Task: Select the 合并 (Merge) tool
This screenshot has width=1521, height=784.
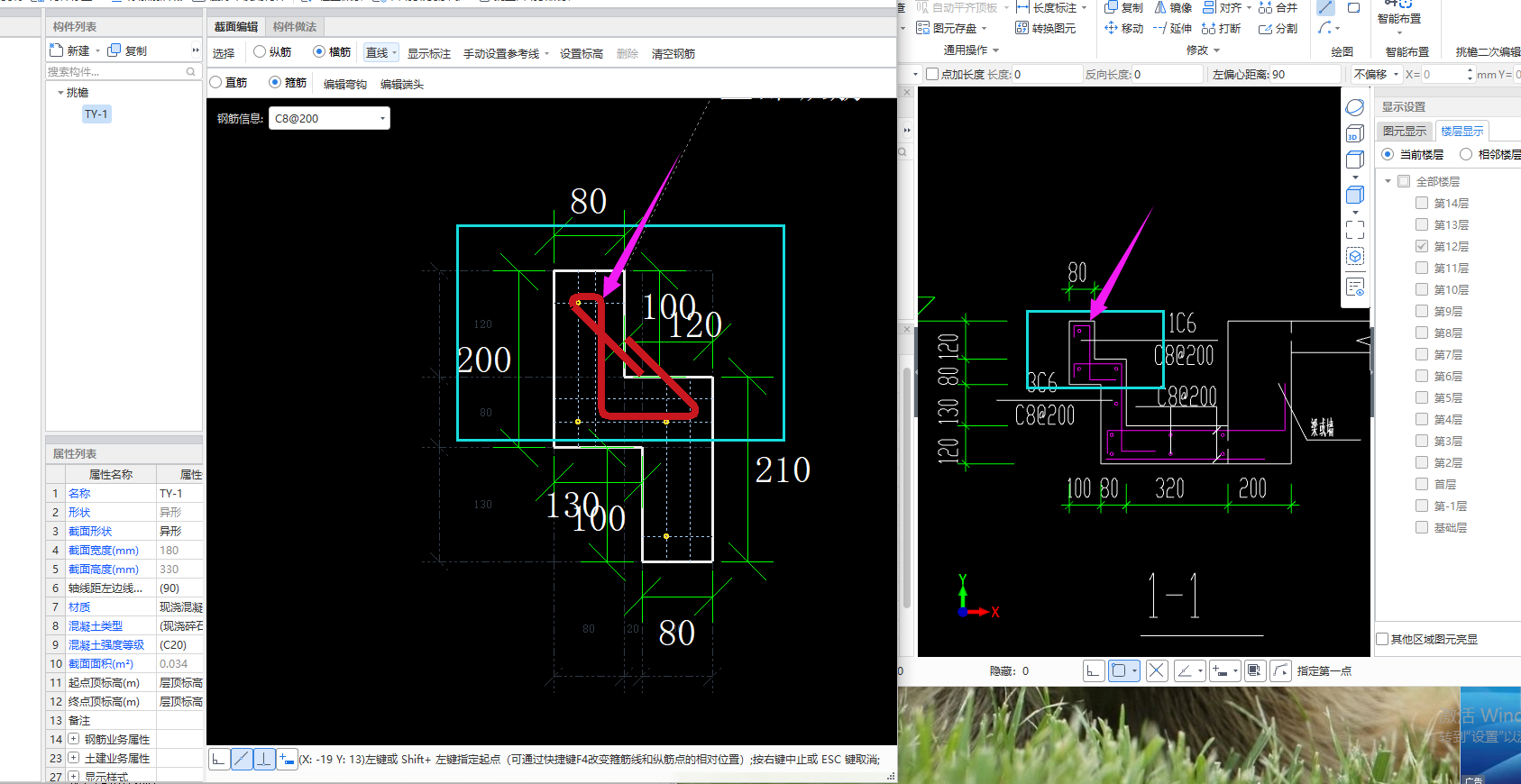Action: (1278, 7)
